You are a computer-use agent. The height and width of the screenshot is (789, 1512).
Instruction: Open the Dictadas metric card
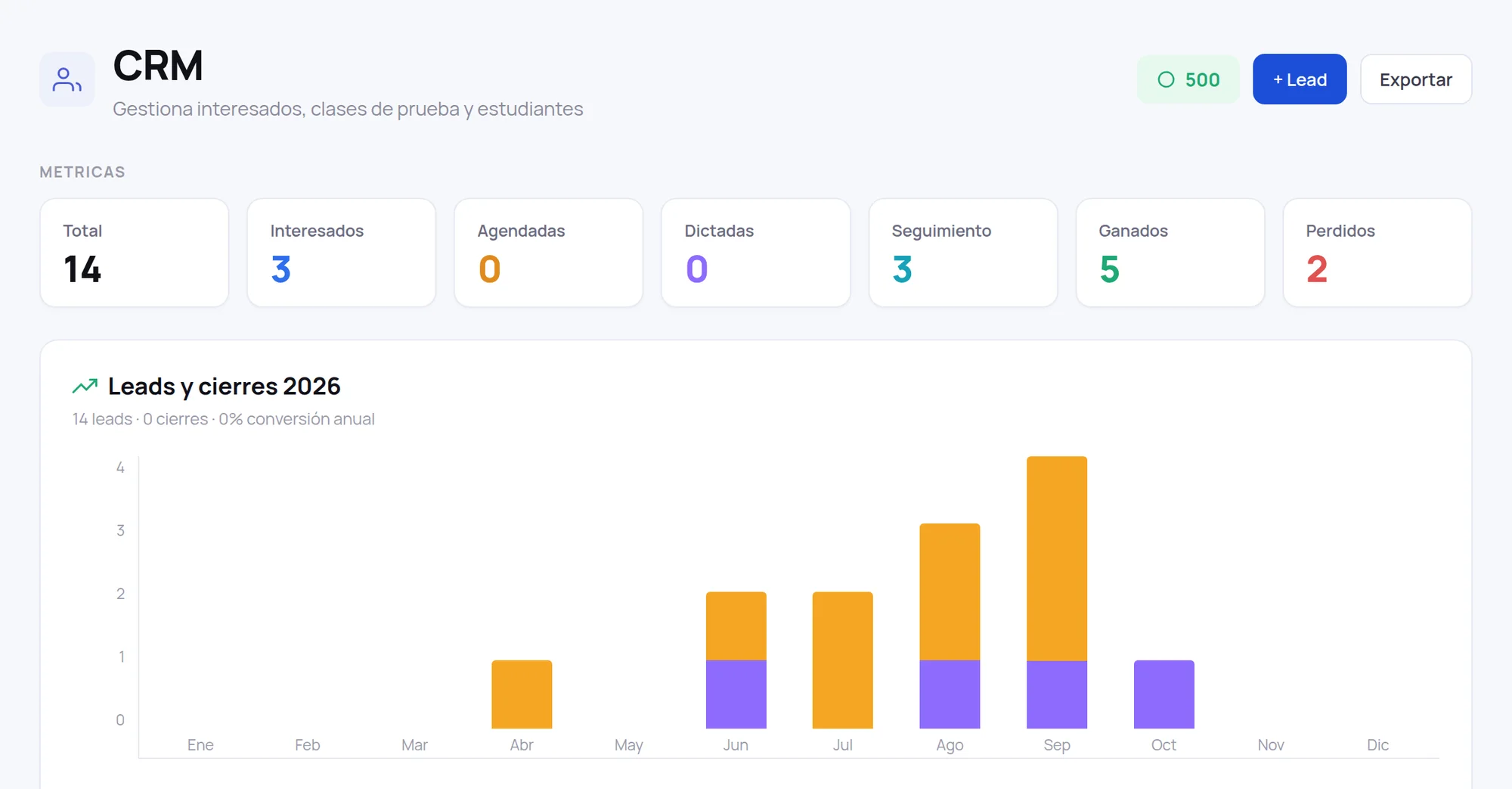pyautogui.click(x=756, y=253)
